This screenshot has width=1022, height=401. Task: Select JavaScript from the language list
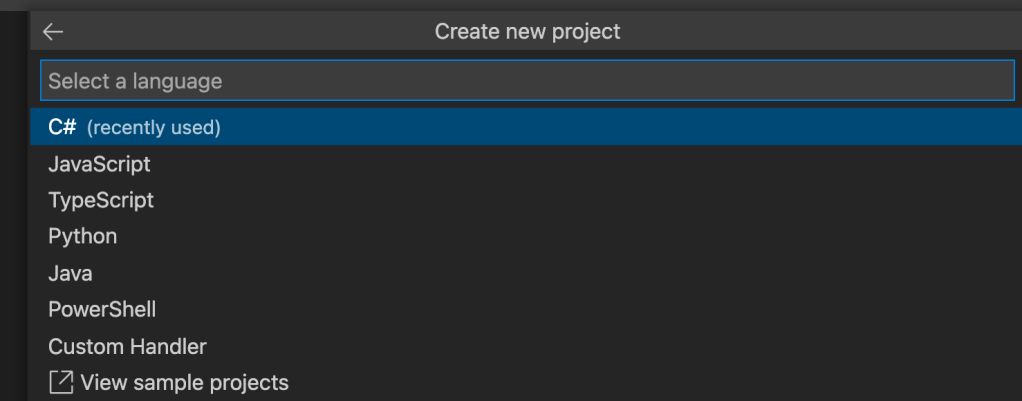pyautogui.click(x=99, y=164)
